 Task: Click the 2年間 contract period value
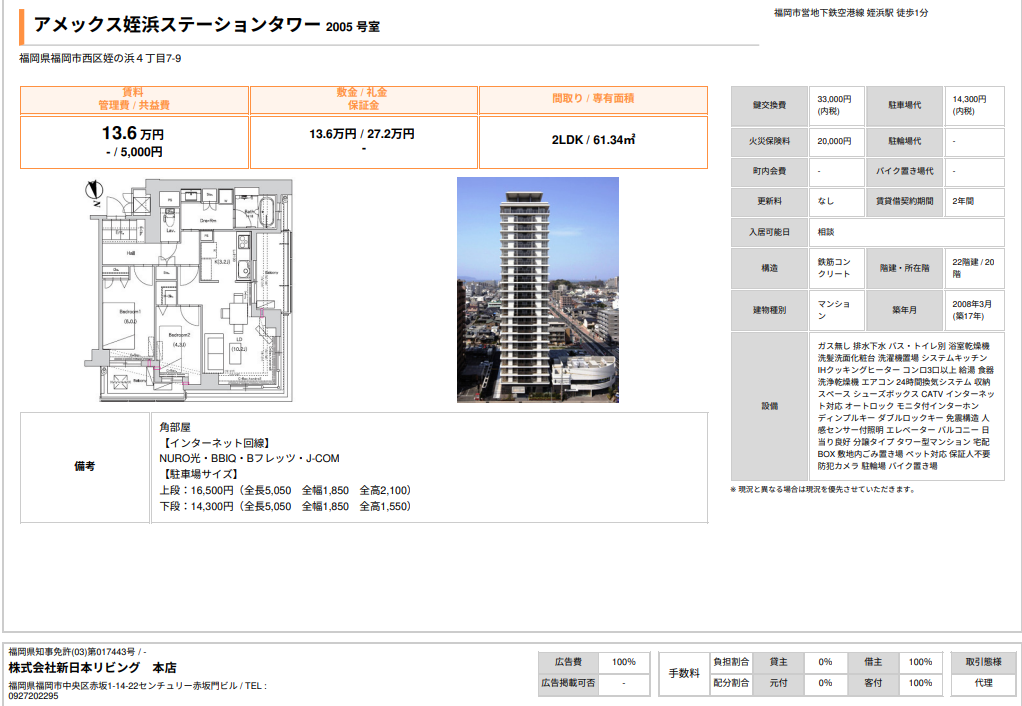point(963,201)
